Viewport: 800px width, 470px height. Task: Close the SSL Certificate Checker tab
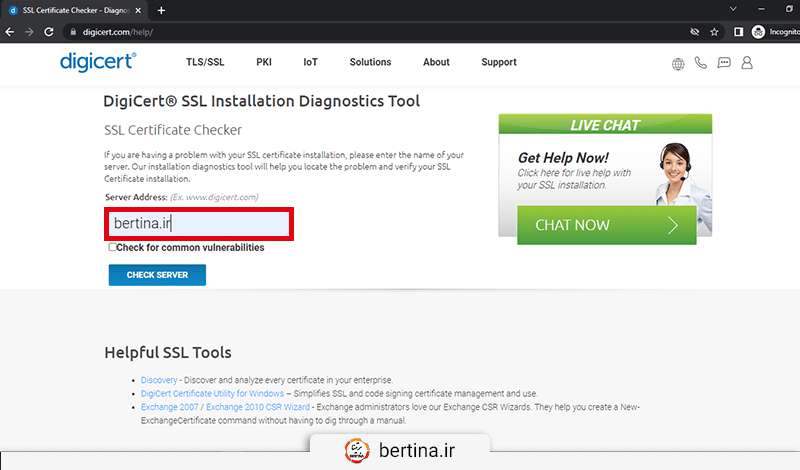coord(138,10)
